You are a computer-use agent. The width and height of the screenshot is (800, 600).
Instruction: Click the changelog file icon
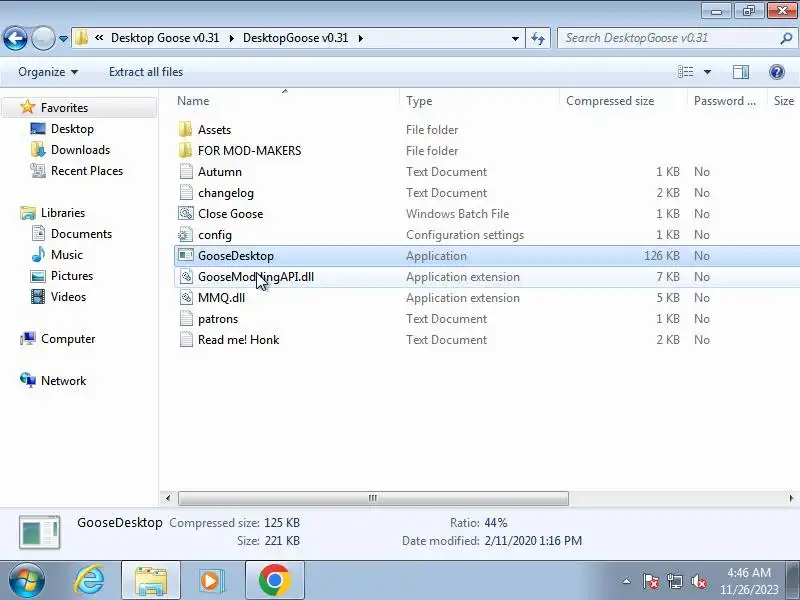point(186,192)
